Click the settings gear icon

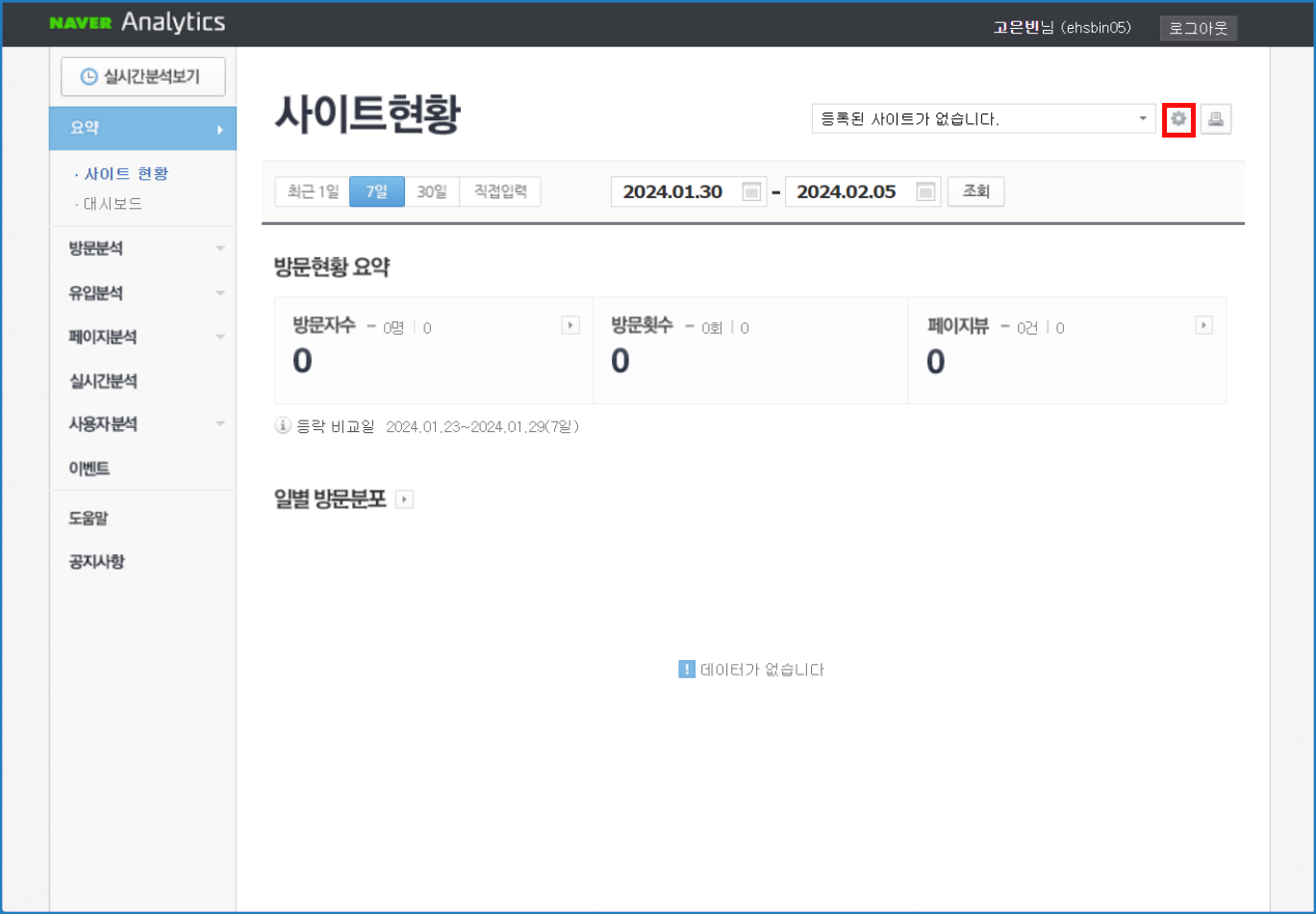pos(1178,119)
